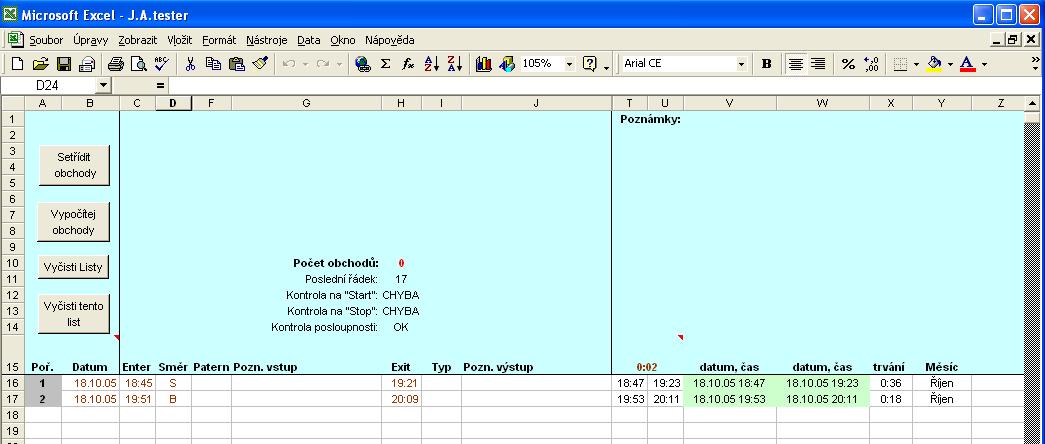Toggle Center alignment
Screen dimensions: 1045x444
coord(795,64)
